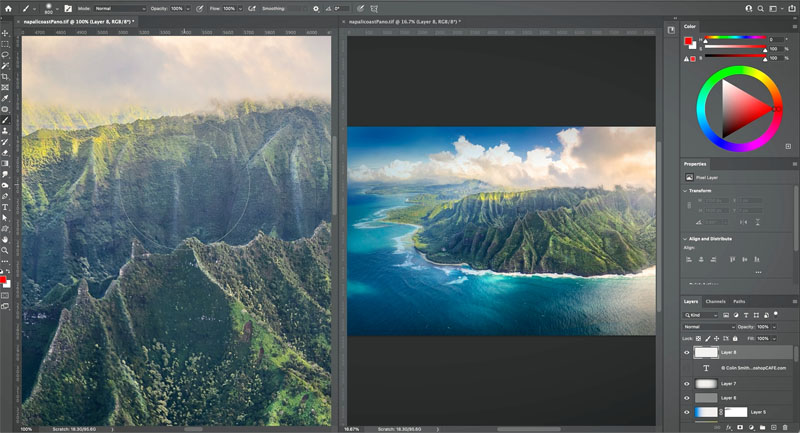Select the Type tool in left toolbar
The width and height of the screenshot is (800, 433).
(5, 207)
